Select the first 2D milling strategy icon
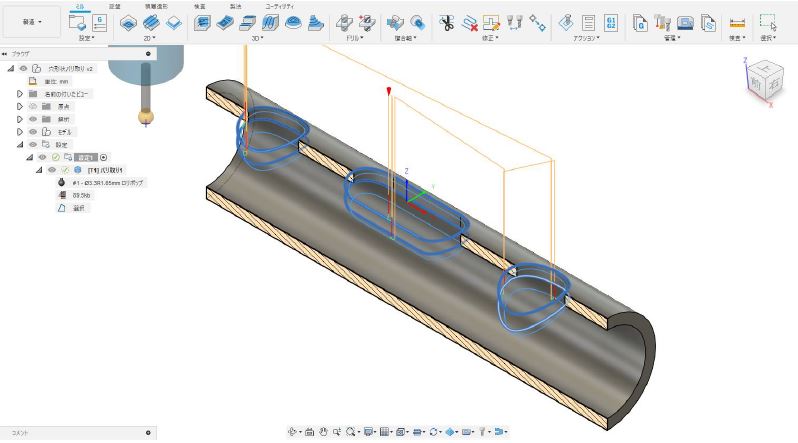The image size is (798, 443). tap(129, 22)
